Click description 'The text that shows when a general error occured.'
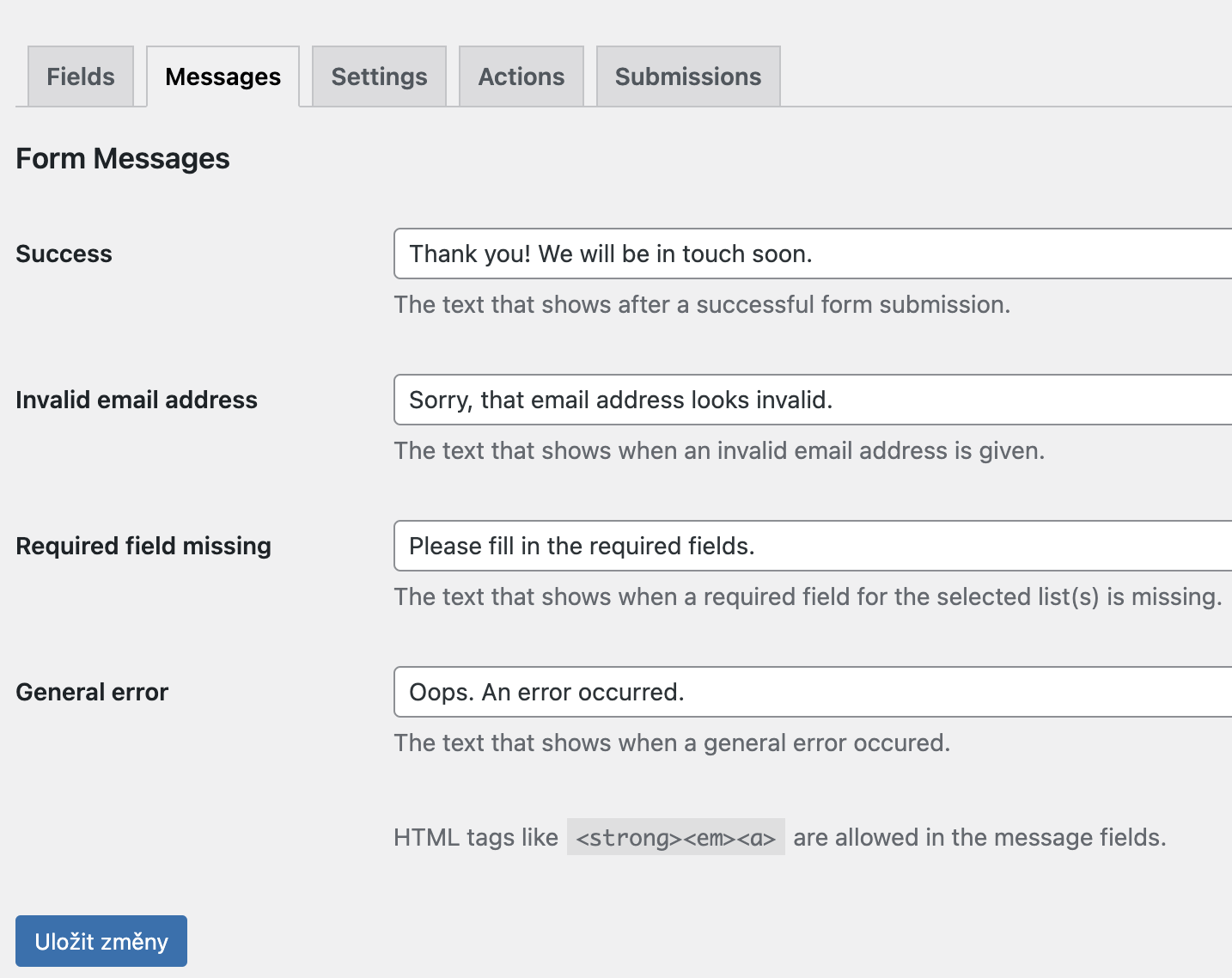 click(672, 743)
